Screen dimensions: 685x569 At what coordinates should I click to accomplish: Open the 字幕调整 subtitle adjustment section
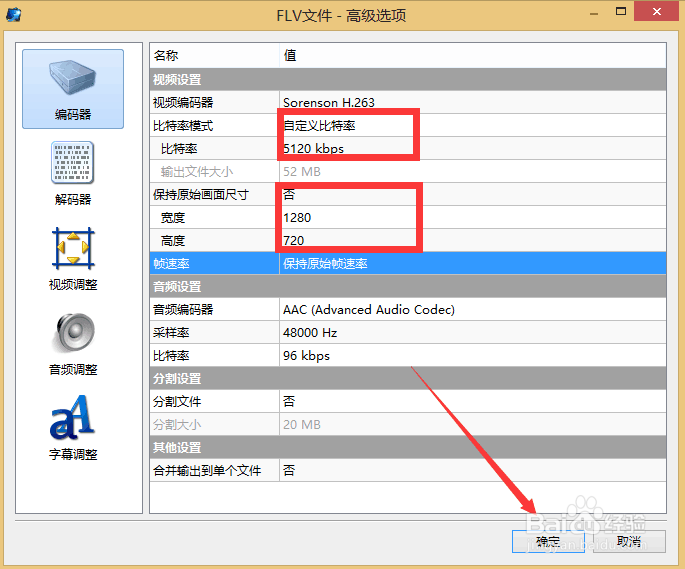click(73, 428)
